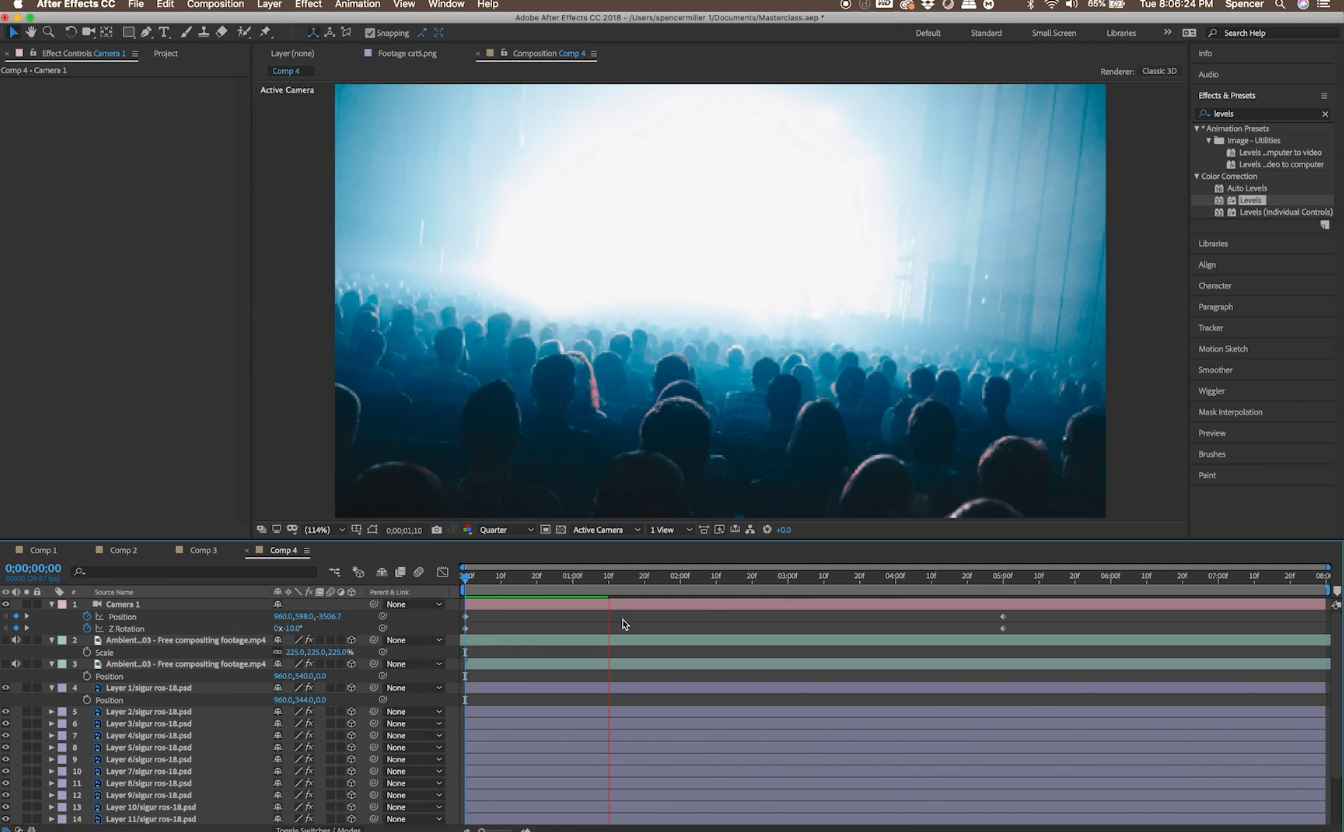Select the Clone Stamp tool
Image resolution: width=1344 pixels, height=832 pixels.
click(x=203, y=33)
